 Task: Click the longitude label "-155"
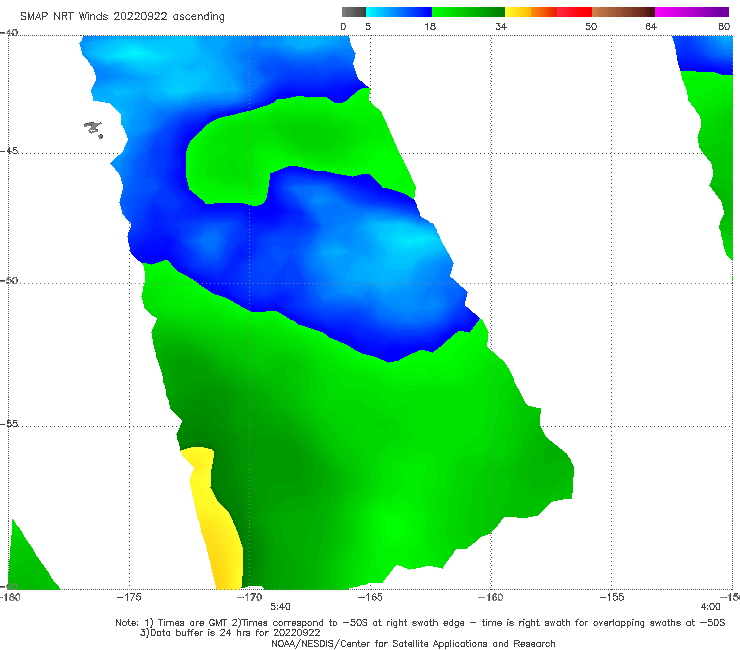[x=612, y=597]
